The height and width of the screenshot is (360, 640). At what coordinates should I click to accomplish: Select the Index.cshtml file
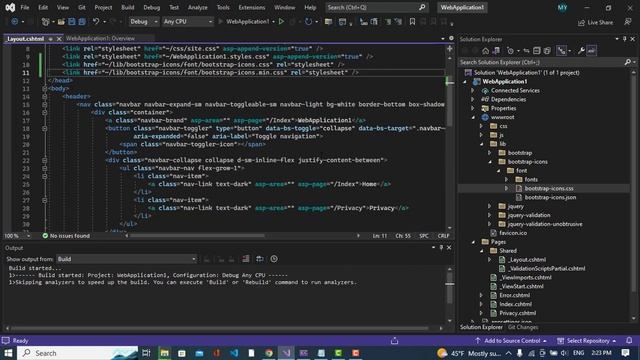(x=515, y=304)
